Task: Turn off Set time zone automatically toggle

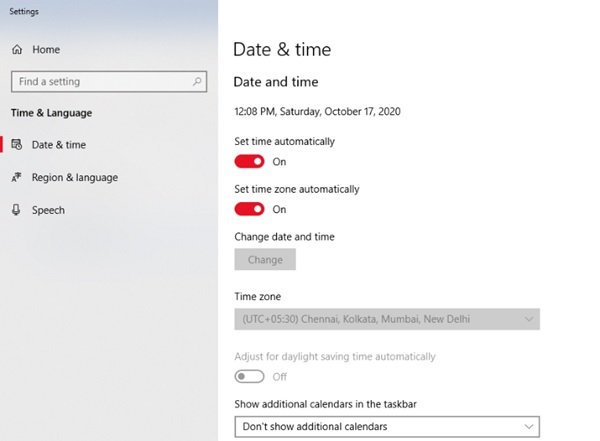Action: tap(249, 209)
